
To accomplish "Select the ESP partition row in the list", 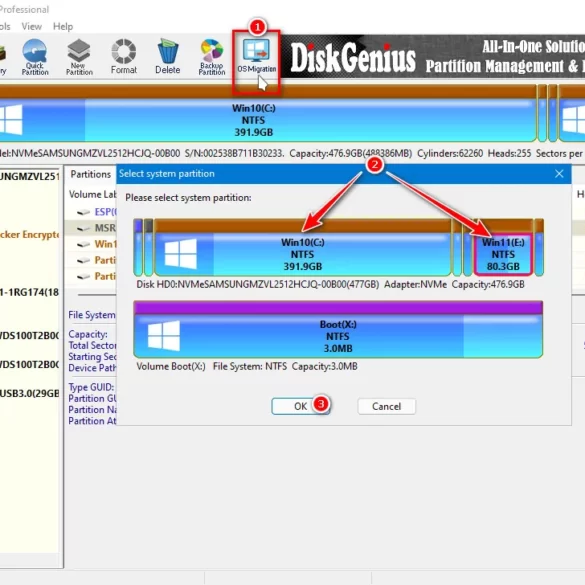I will (x=91, y=212).
